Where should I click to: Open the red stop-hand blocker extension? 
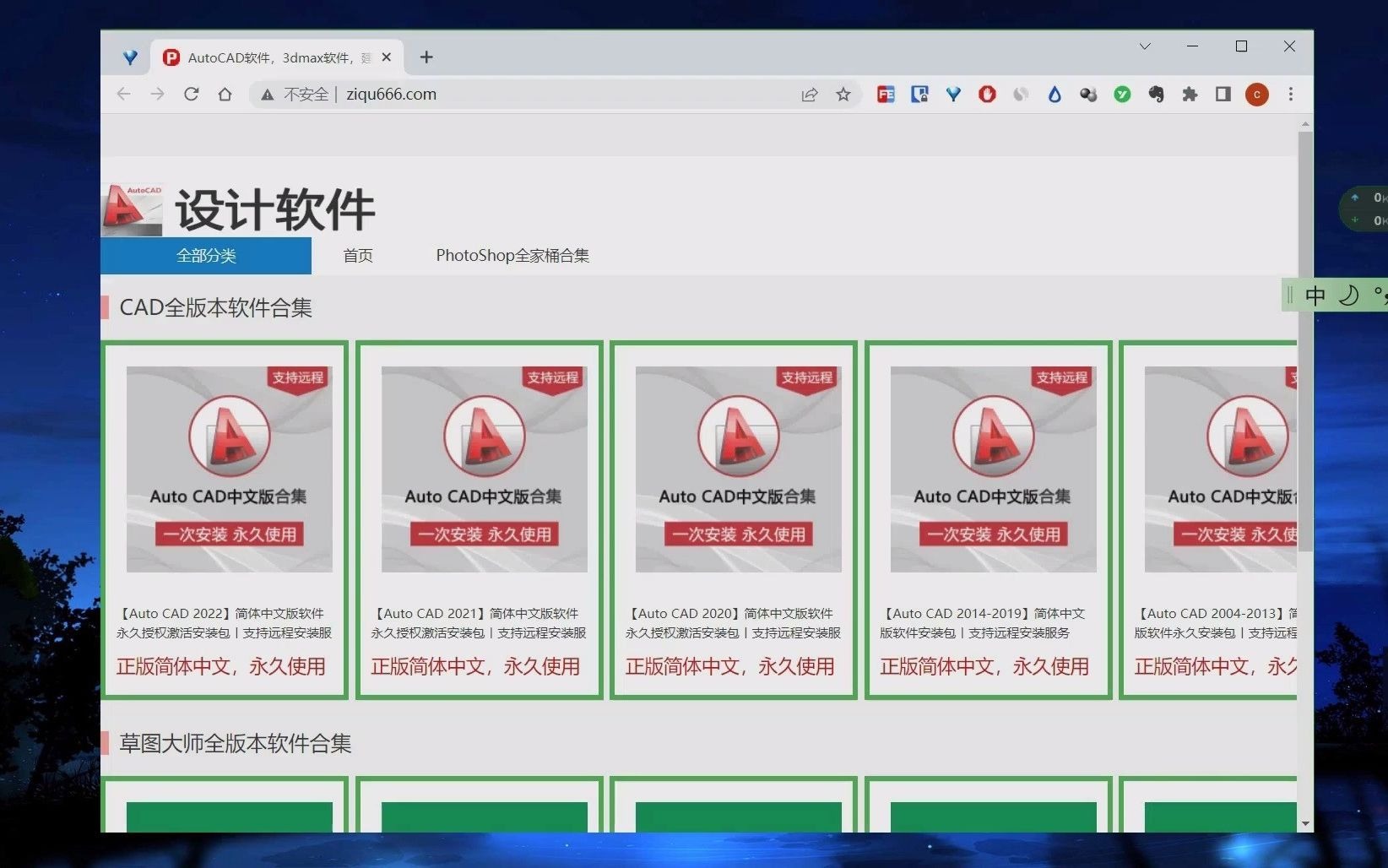pyautogui.click(x=987, y=95)
